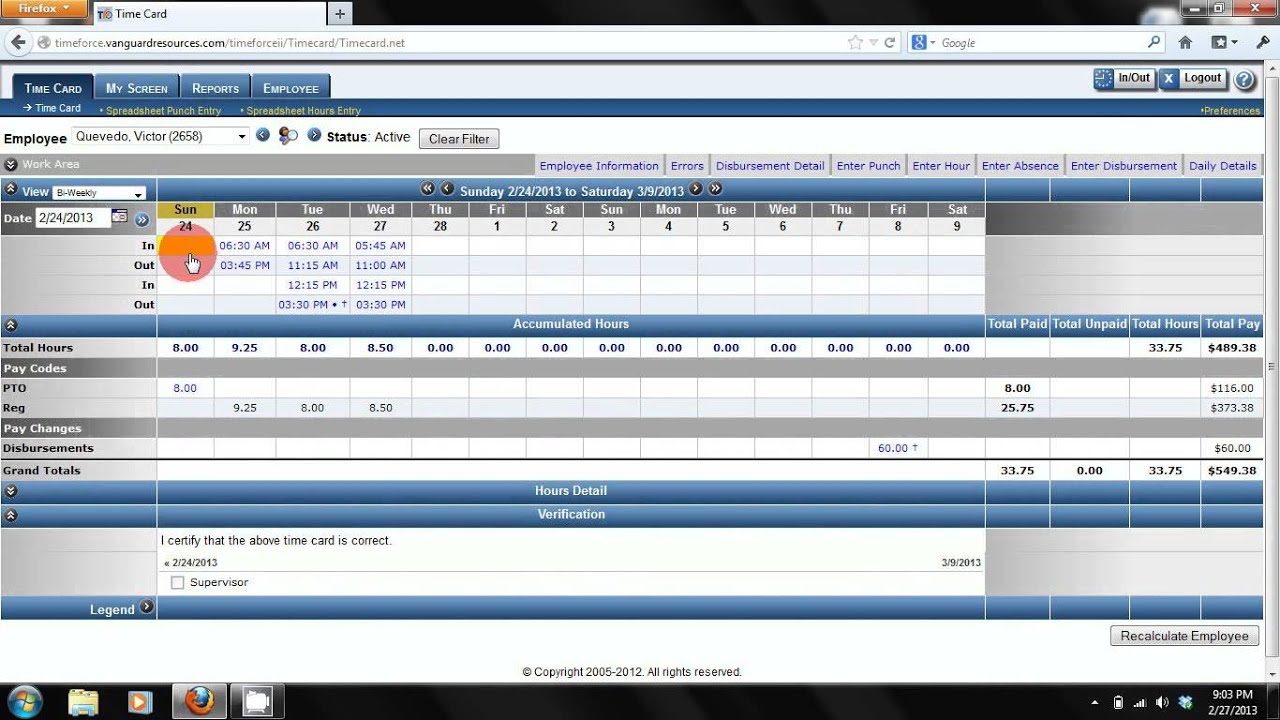
Task: Open file explorer from the taskbar
Action: (84, 702)
